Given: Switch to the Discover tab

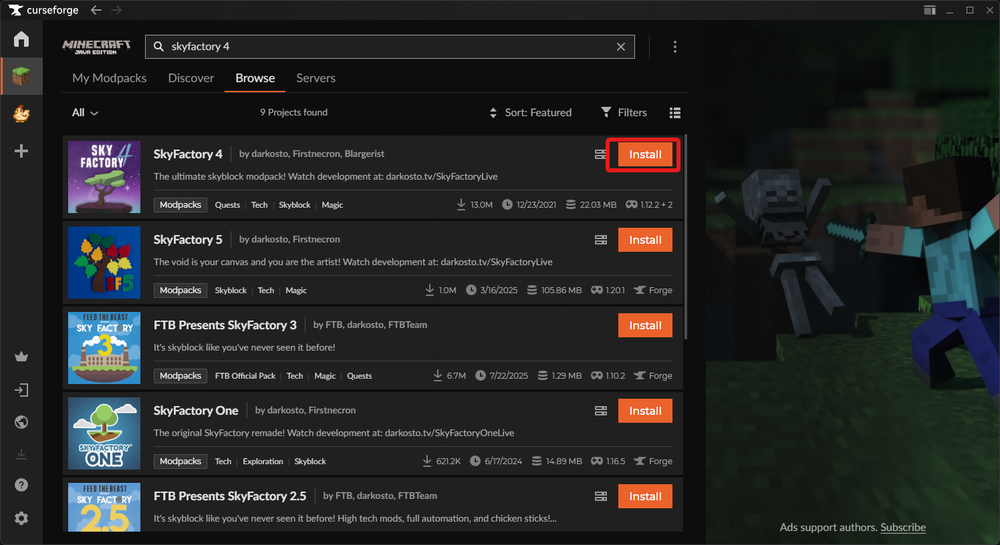Looking at the screenshot, I should (x=191, y=78).
